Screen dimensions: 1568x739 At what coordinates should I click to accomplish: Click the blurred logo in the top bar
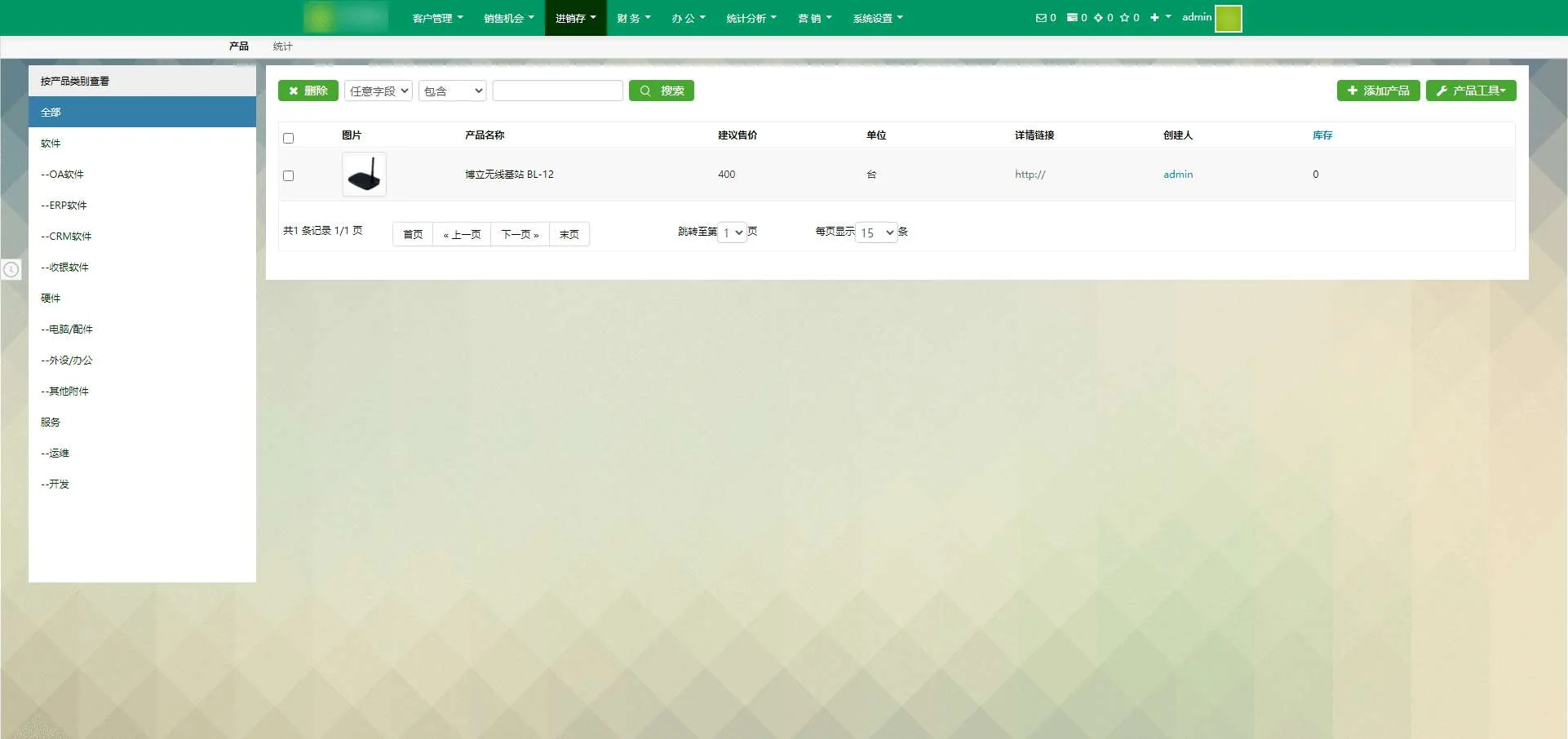coord(346,18)
